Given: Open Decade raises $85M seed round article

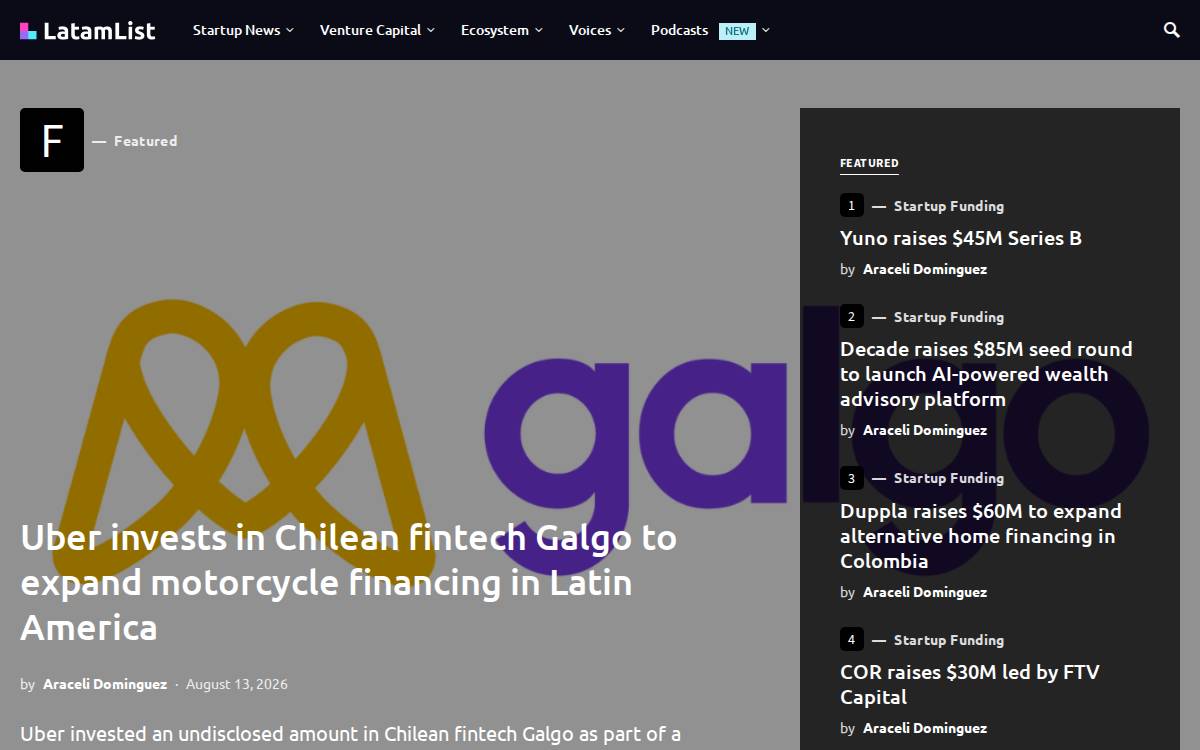Looking at the screenshot, I should click(x=986, y=374).
